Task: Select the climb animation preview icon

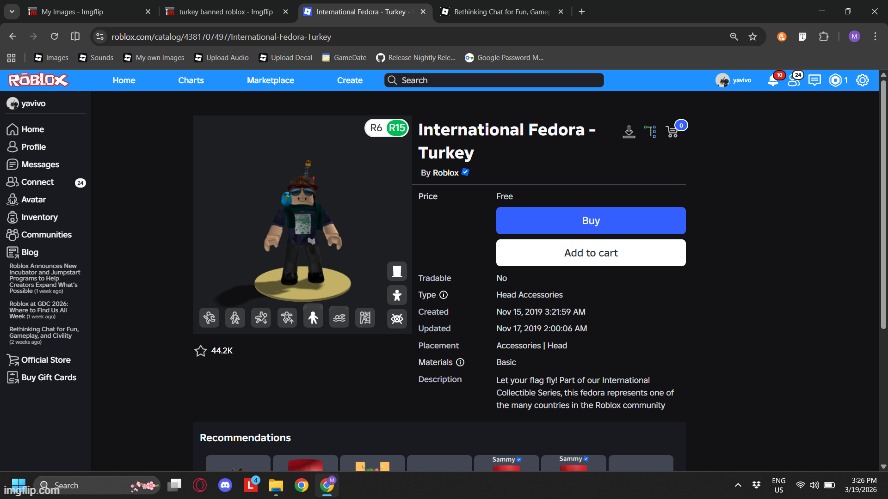Action: tap(365, 318)
